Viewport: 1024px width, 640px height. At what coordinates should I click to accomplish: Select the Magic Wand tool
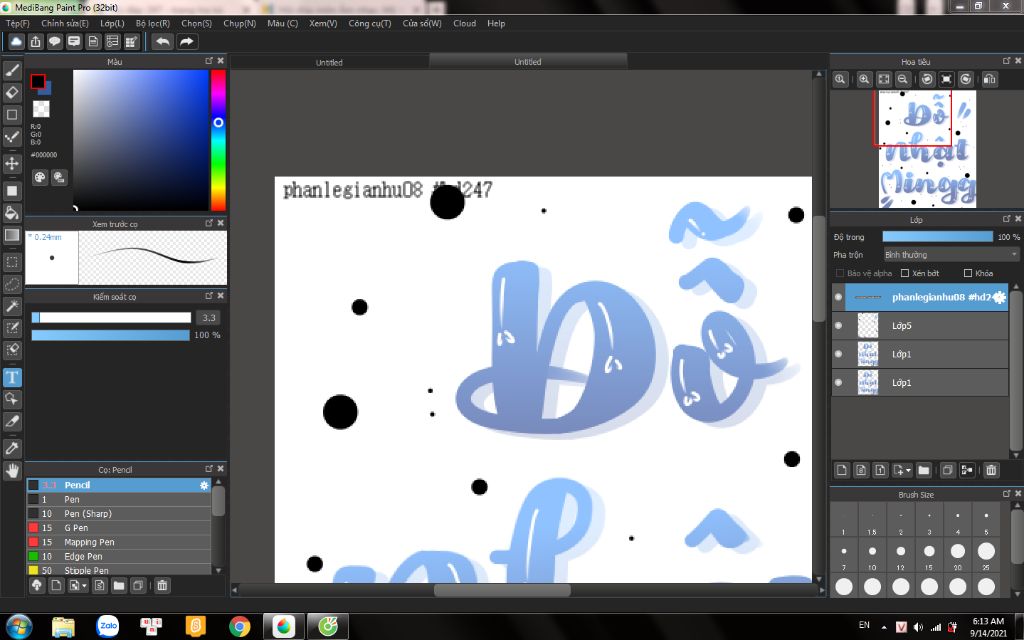point(12,306)
